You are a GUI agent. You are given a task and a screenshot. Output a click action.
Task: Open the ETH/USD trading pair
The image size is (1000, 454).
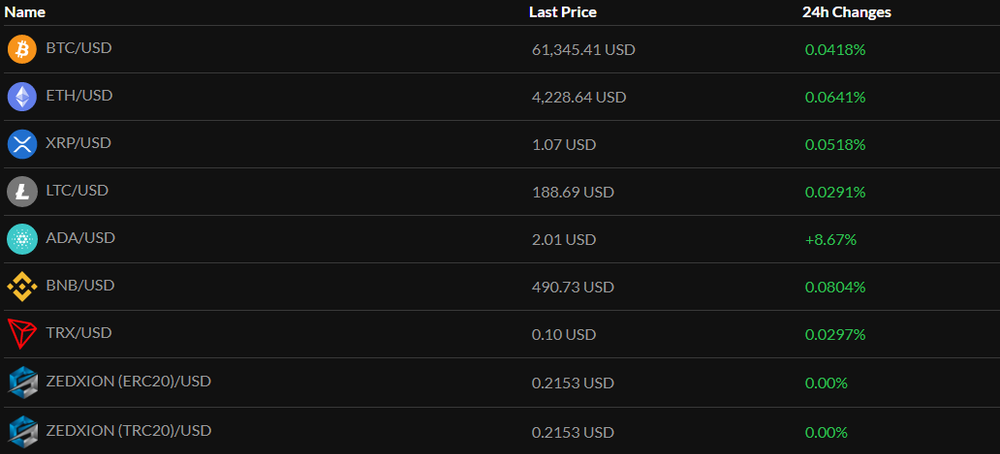pyautogui.click(x=79, y=96)
